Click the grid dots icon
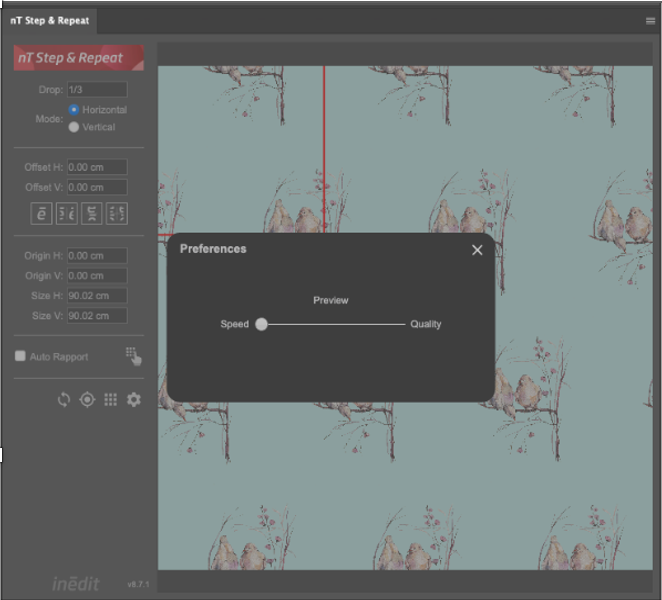Image resolution: width=662 pixels, height=600 pixels. click(111, 399)
